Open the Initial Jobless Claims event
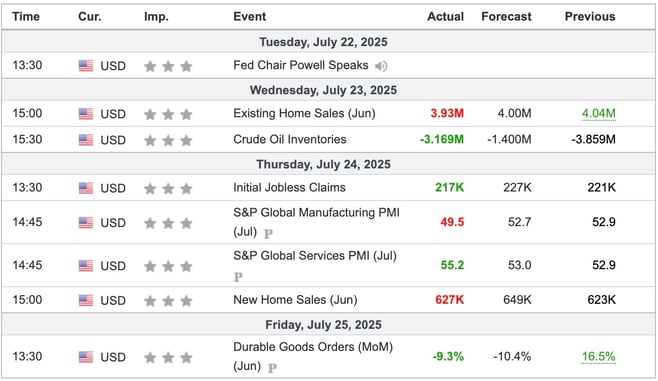 click(289, 188)
